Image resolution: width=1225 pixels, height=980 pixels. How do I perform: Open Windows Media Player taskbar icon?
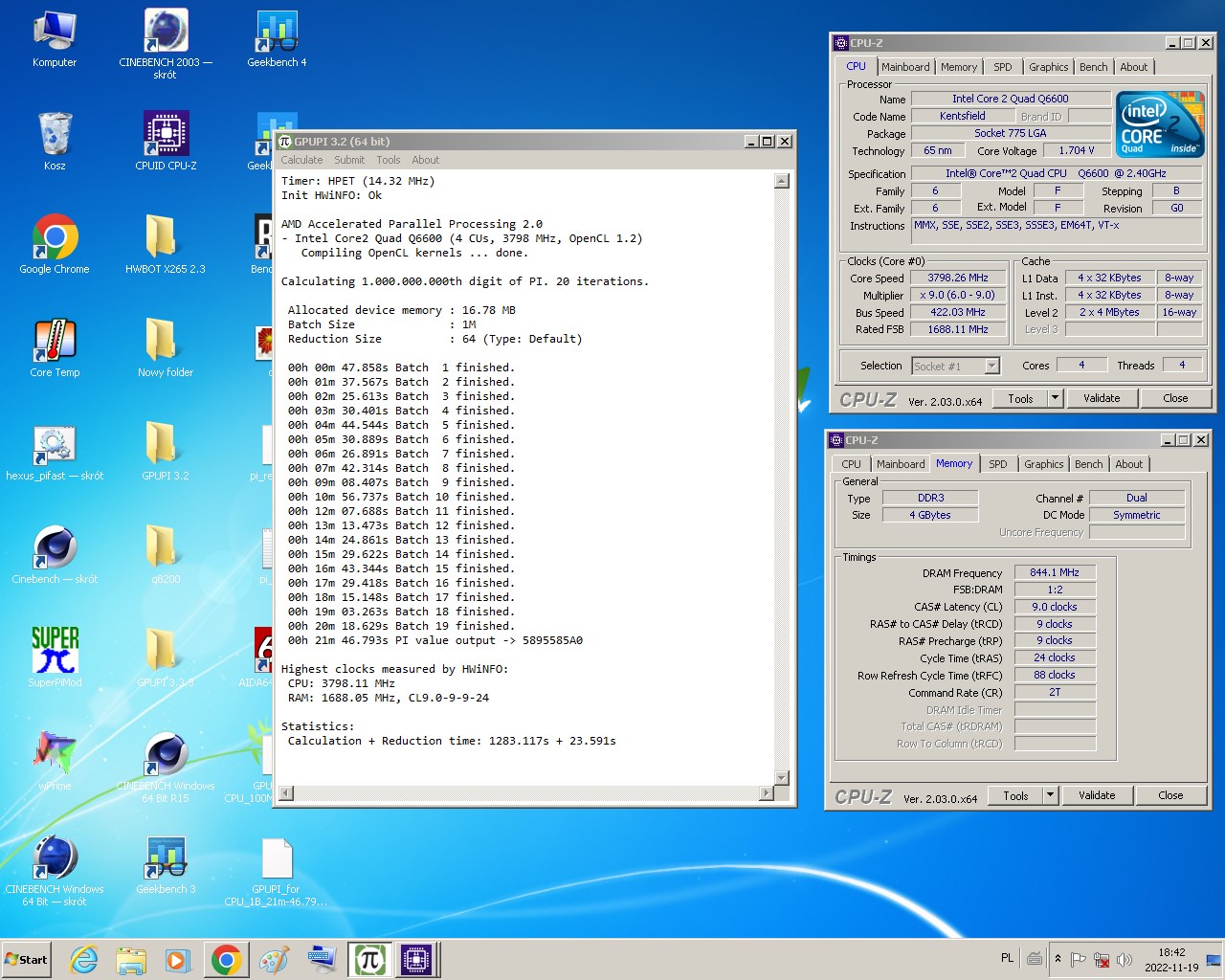(178, 960)
